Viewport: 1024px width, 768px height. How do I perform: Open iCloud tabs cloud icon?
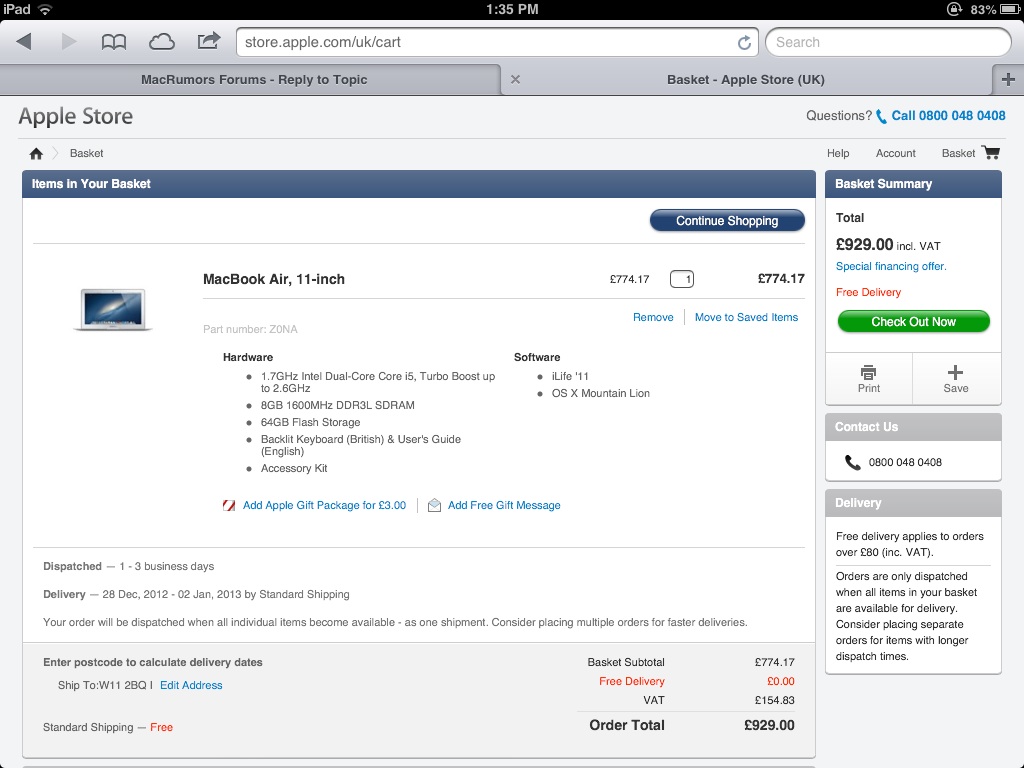click(x=161, y=42)
